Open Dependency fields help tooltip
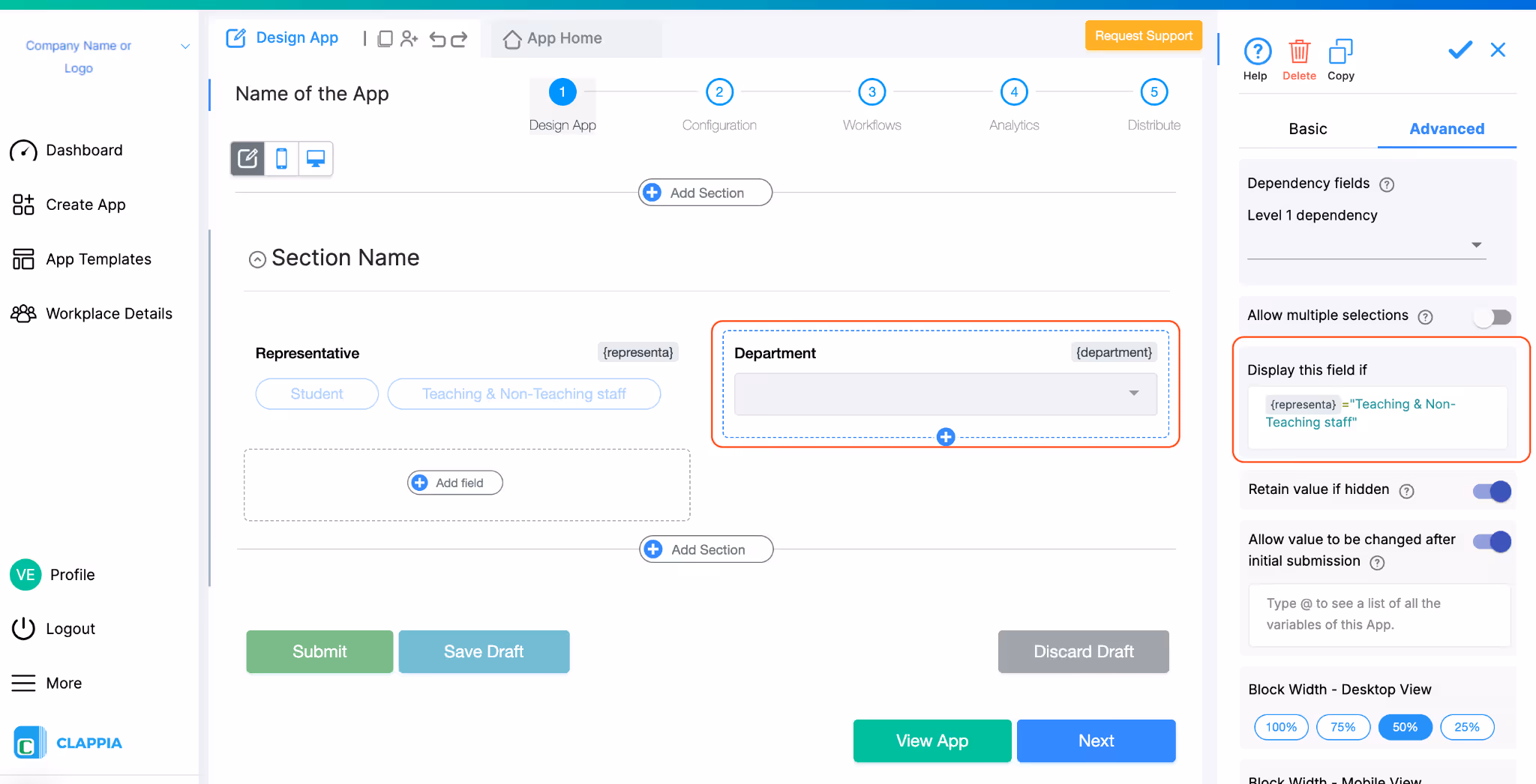Viewport: 1536px width, 784px height. click(1387, 184)
